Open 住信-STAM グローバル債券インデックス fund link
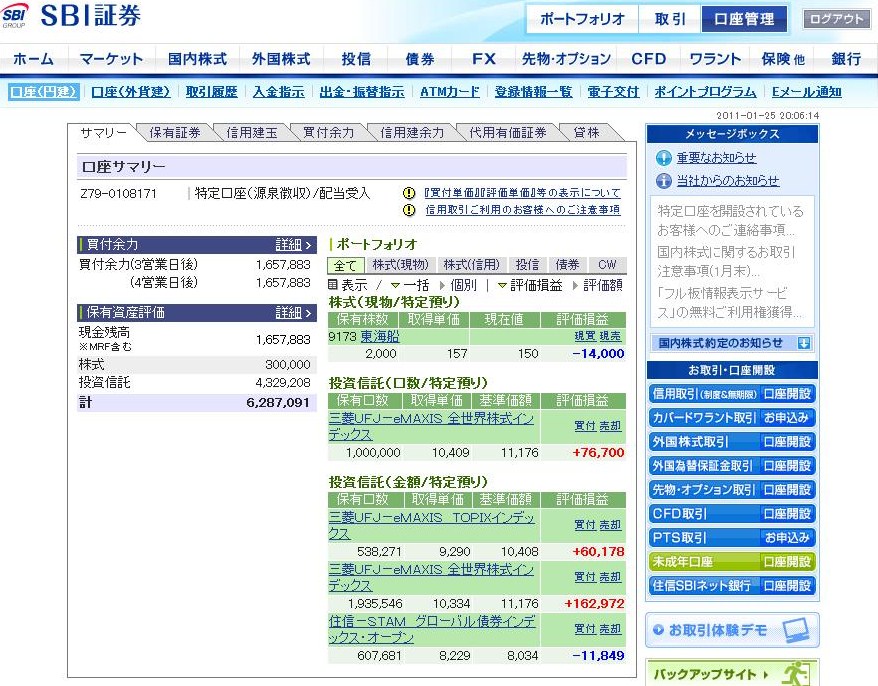The height and width of the screenshot is (686, 878). pos(432,629)
